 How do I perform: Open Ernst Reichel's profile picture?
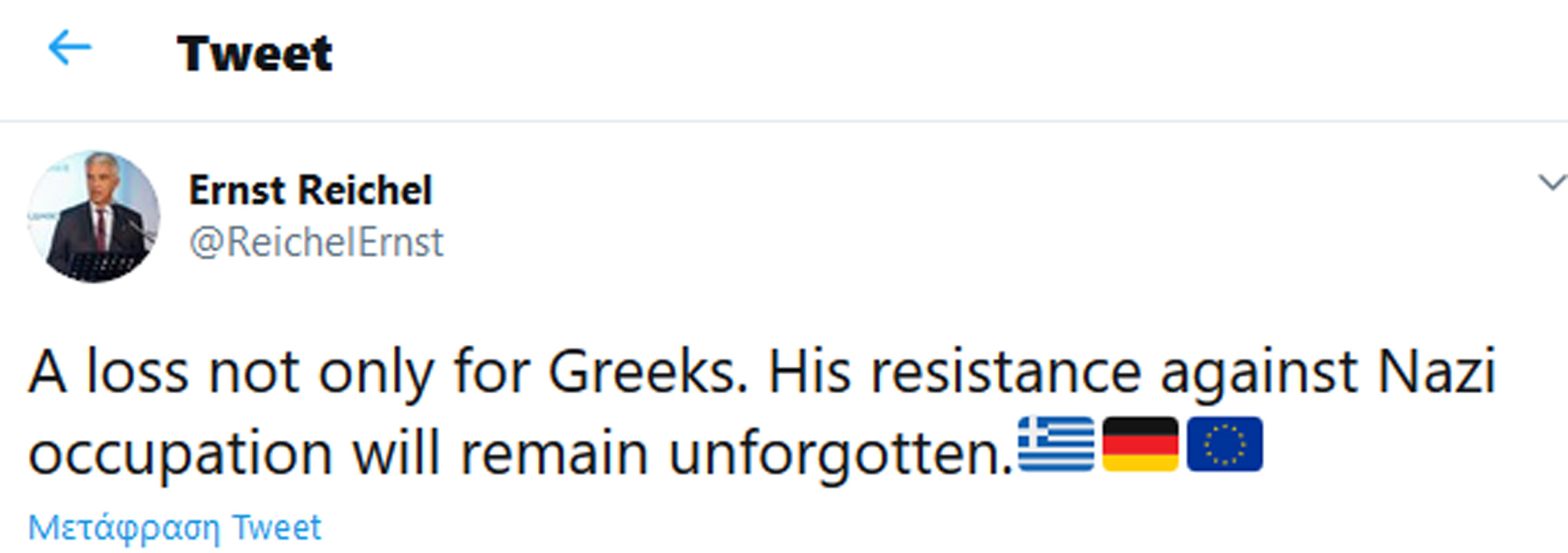click(x=94, y=216)
